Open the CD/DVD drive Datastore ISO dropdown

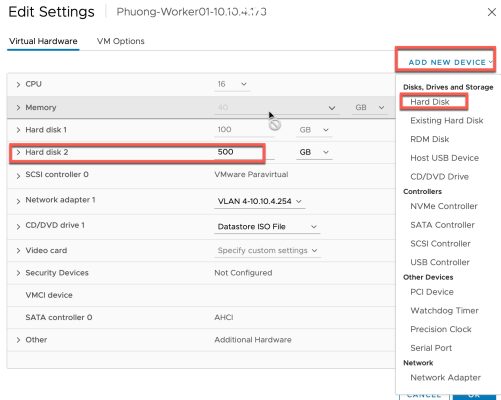click(267, 227)
